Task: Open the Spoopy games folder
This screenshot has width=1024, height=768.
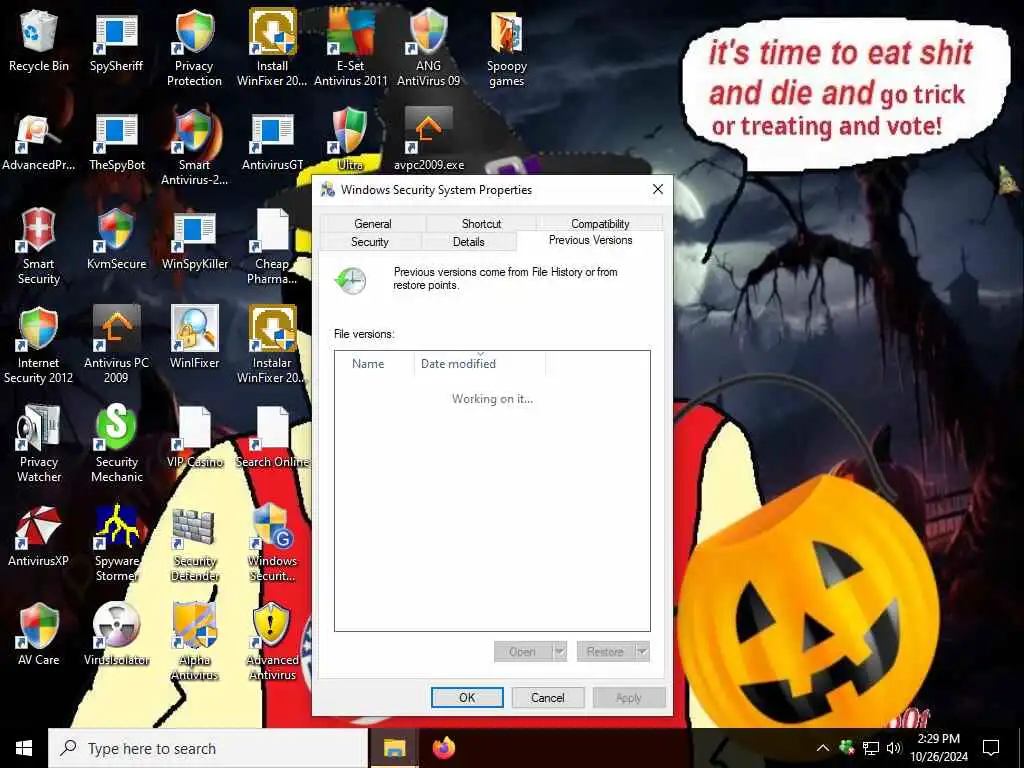Action: pyautogui.click(x=506, y=49)
